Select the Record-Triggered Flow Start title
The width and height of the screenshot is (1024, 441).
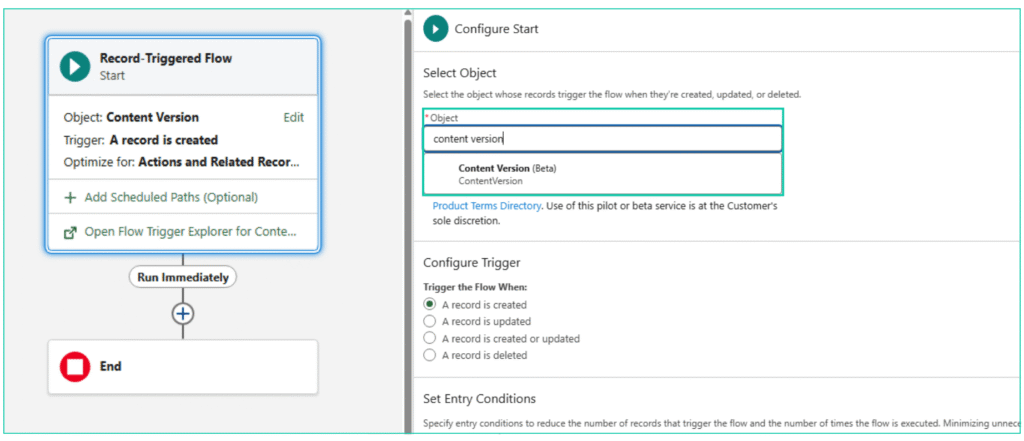tap(166, 58)
